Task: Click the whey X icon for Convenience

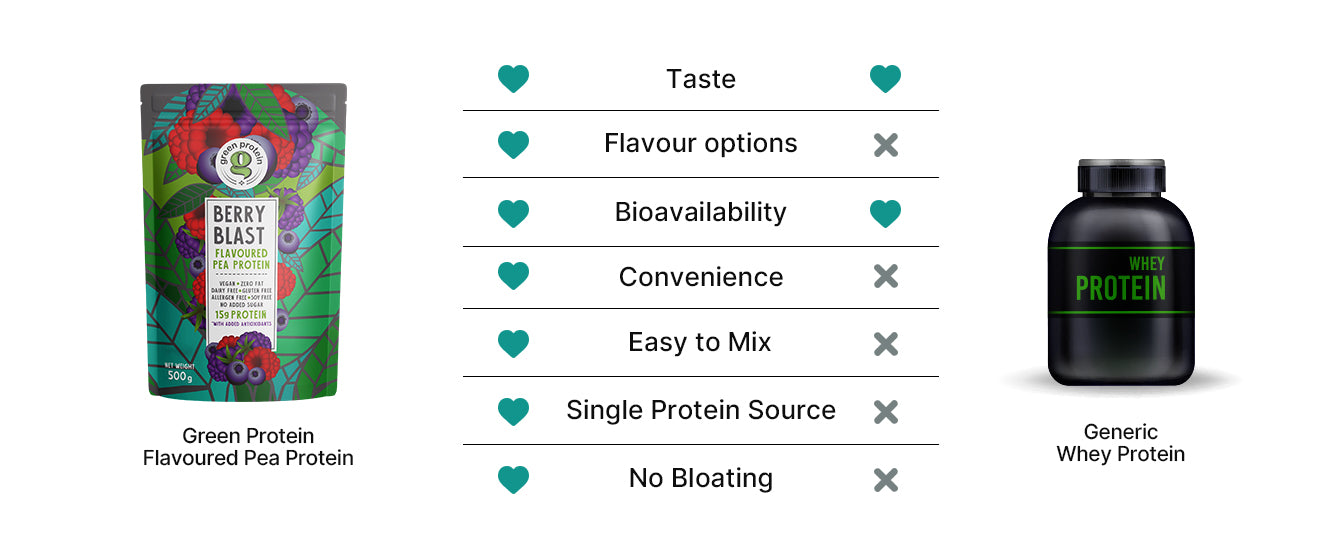Action: [885, 277]
